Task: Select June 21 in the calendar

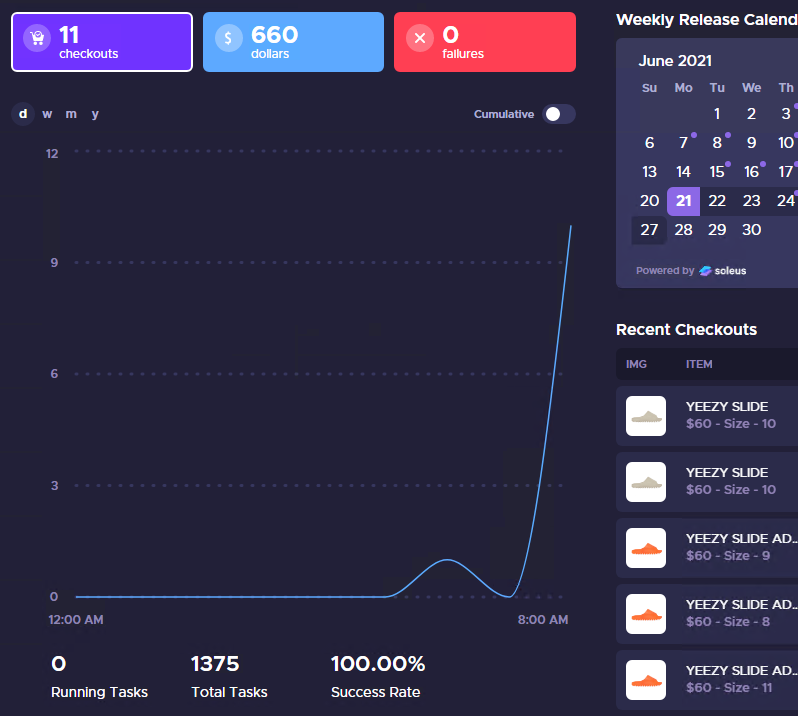Action: coord(683,201)
